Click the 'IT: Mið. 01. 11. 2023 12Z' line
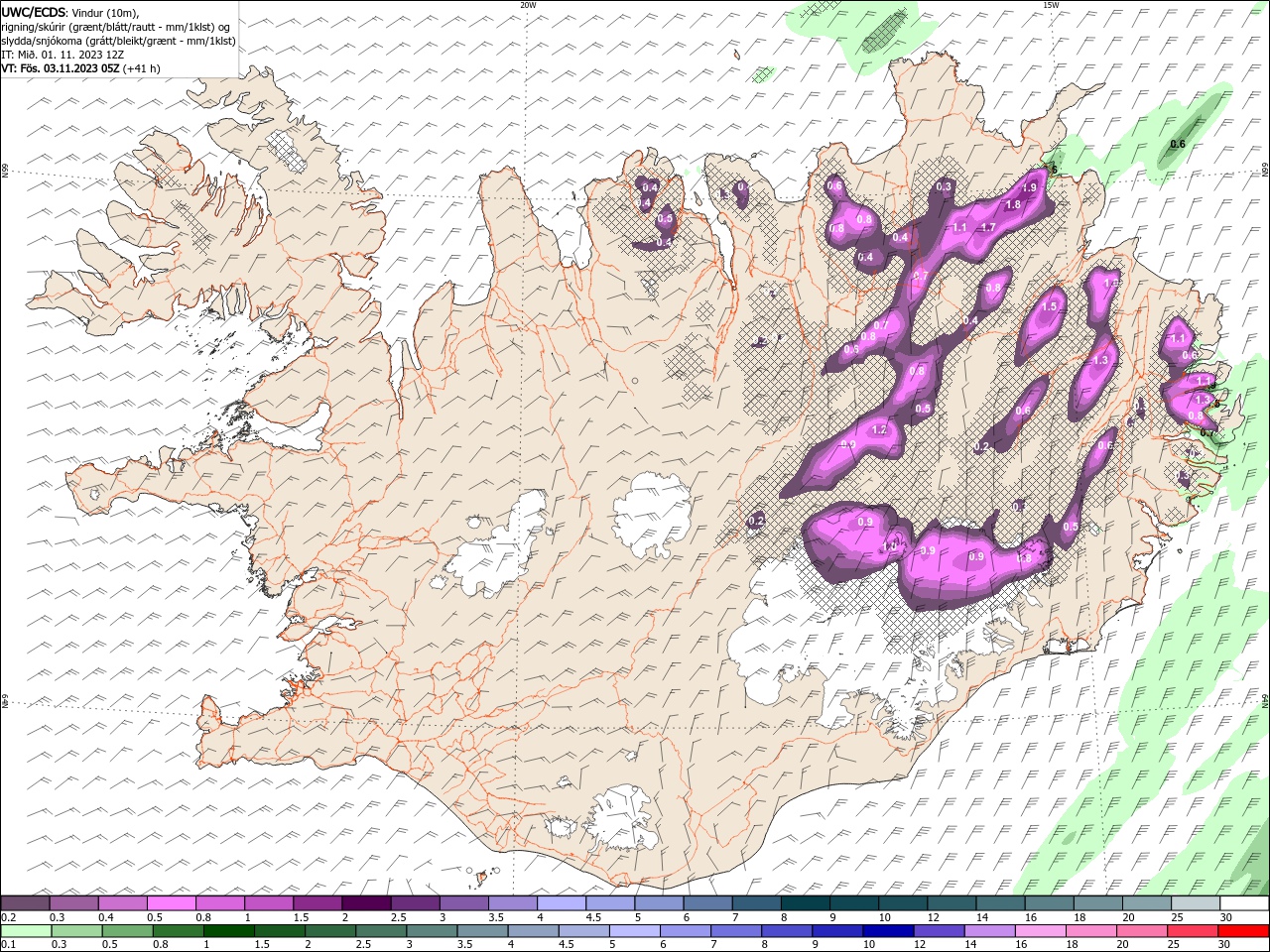The width and height of the screenshot is (1270, 952). pyautogui.click(x=63, y=55)
